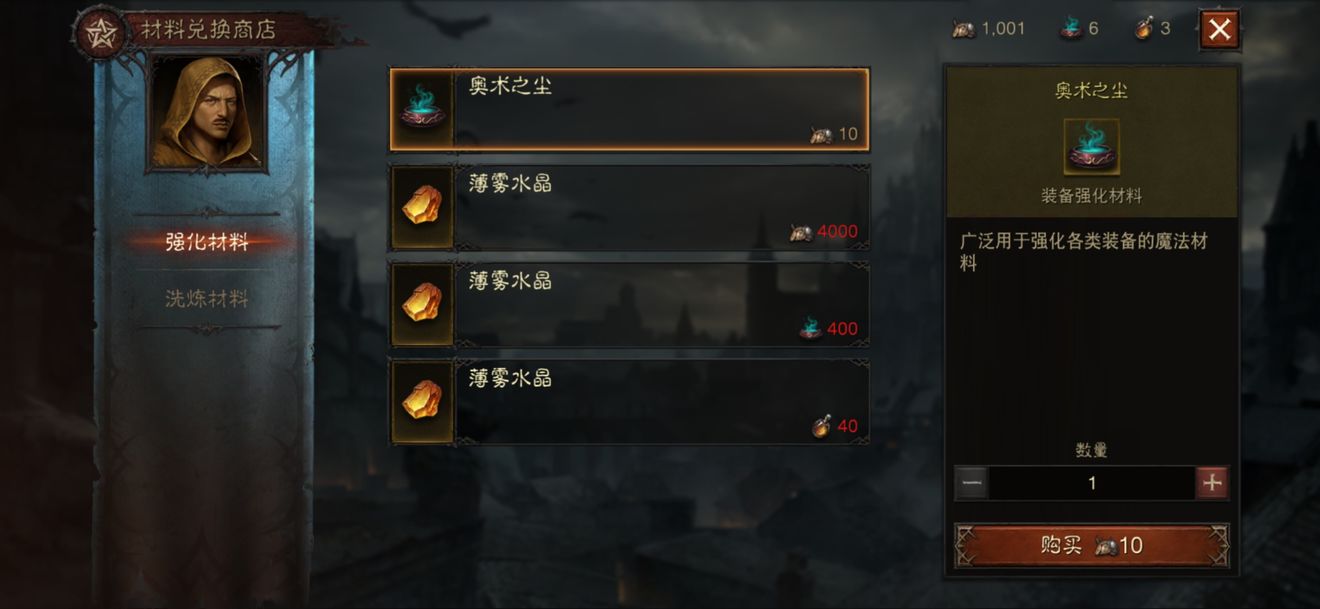Click the 薄雾水晶 crystal icon priced 4000
Screen dimensions: 1320x609
pyautogui.click(x=423, y=207)
